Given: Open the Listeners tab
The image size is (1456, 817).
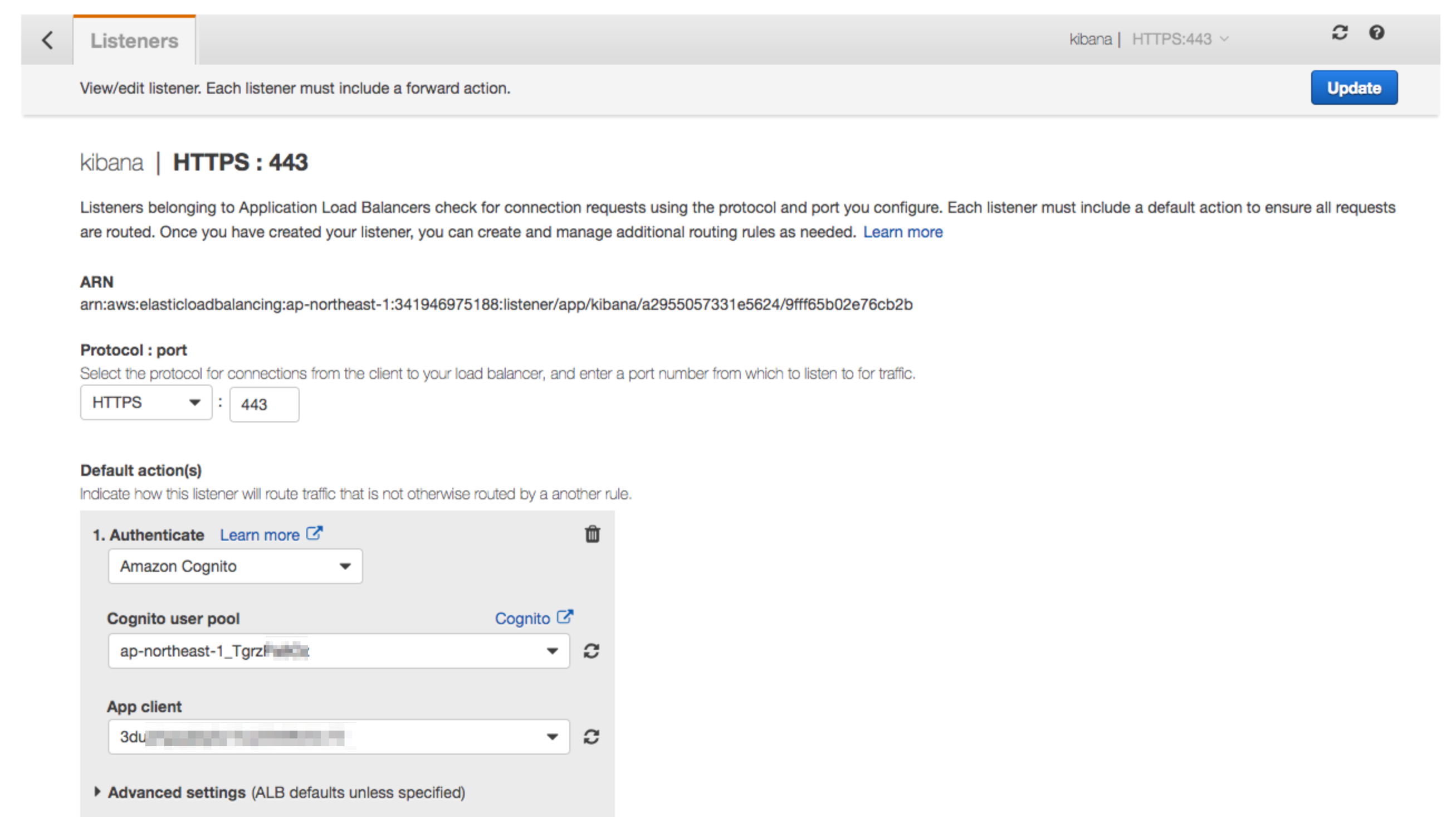Looking at the screenshot, I should (135, 40).
